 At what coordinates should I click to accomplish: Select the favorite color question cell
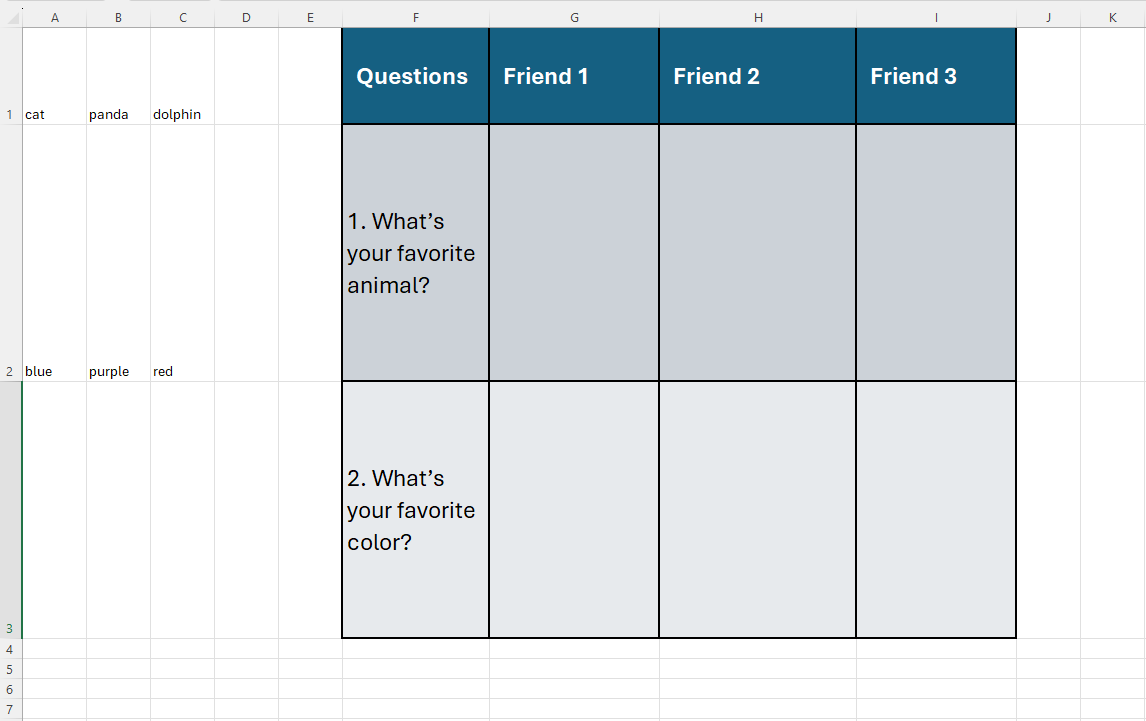tap(415, 510)
